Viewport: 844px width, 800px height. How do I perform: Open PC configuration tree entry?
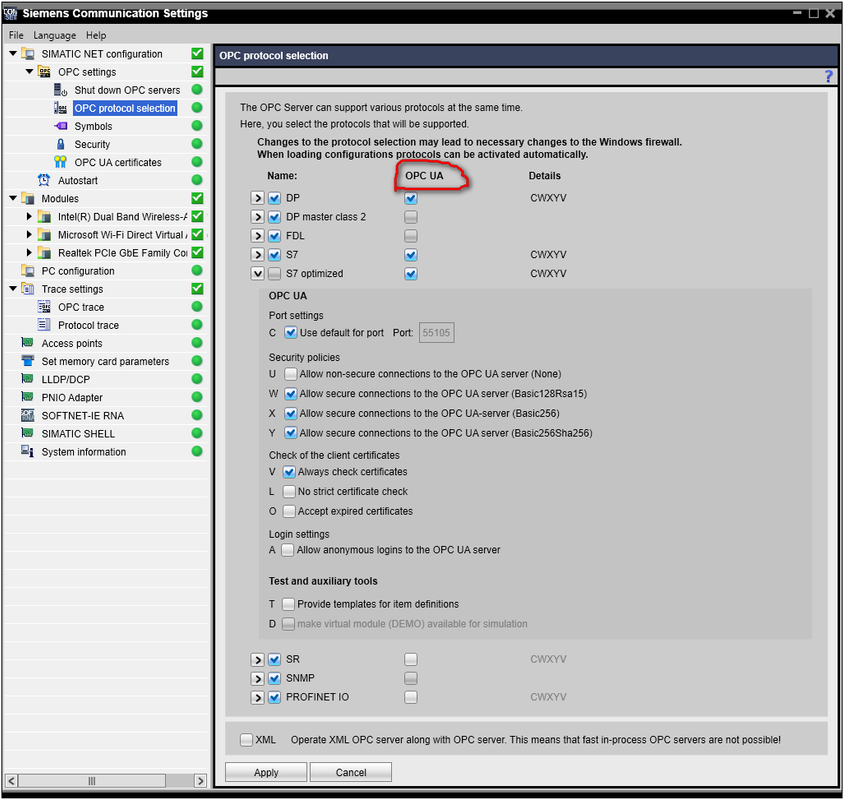[78, 271]
